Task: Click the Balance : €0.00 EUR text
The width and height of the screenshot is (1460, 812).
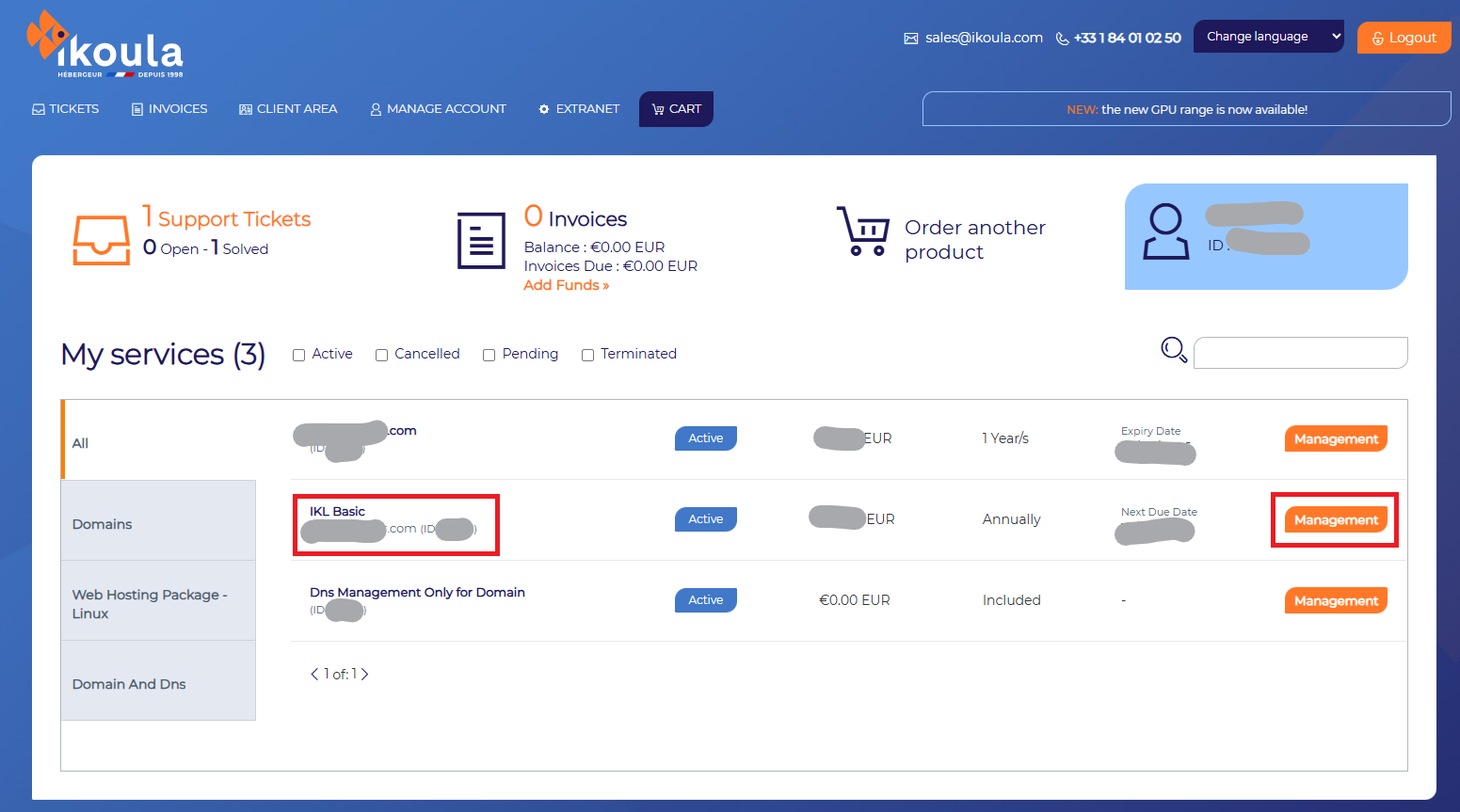Action: 594,247
